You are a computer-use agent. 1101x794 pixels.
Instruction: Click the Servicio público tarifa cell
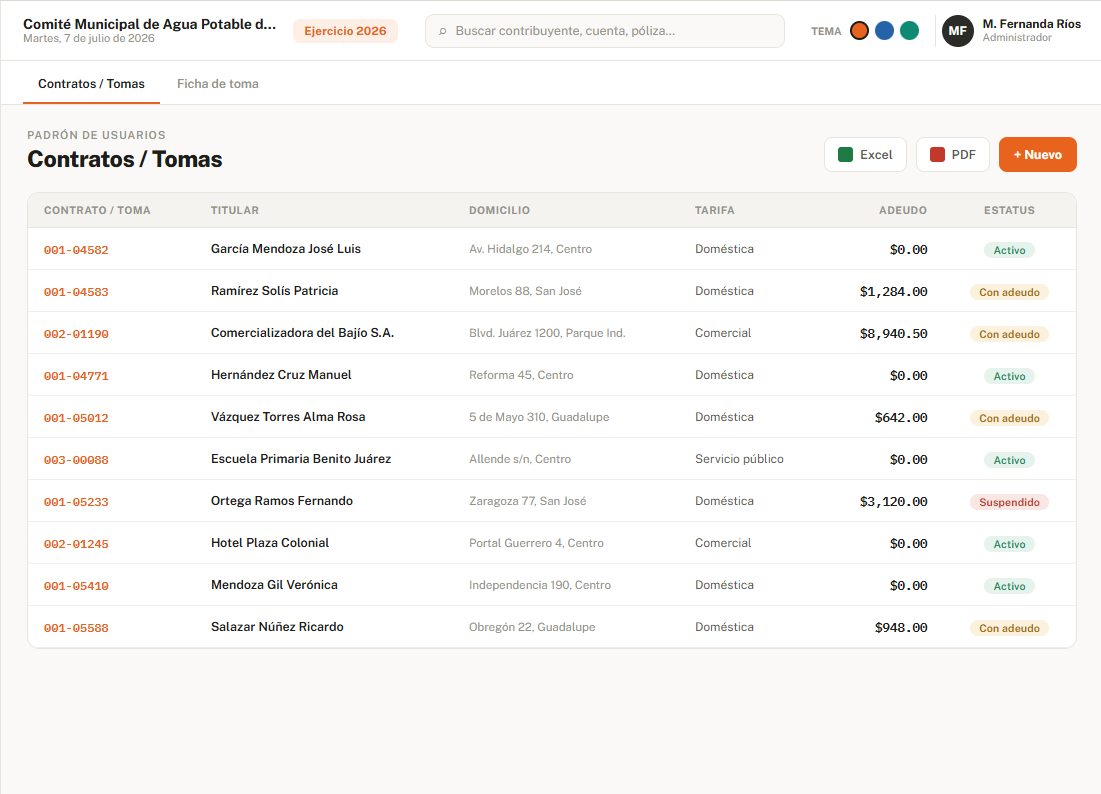739,459
